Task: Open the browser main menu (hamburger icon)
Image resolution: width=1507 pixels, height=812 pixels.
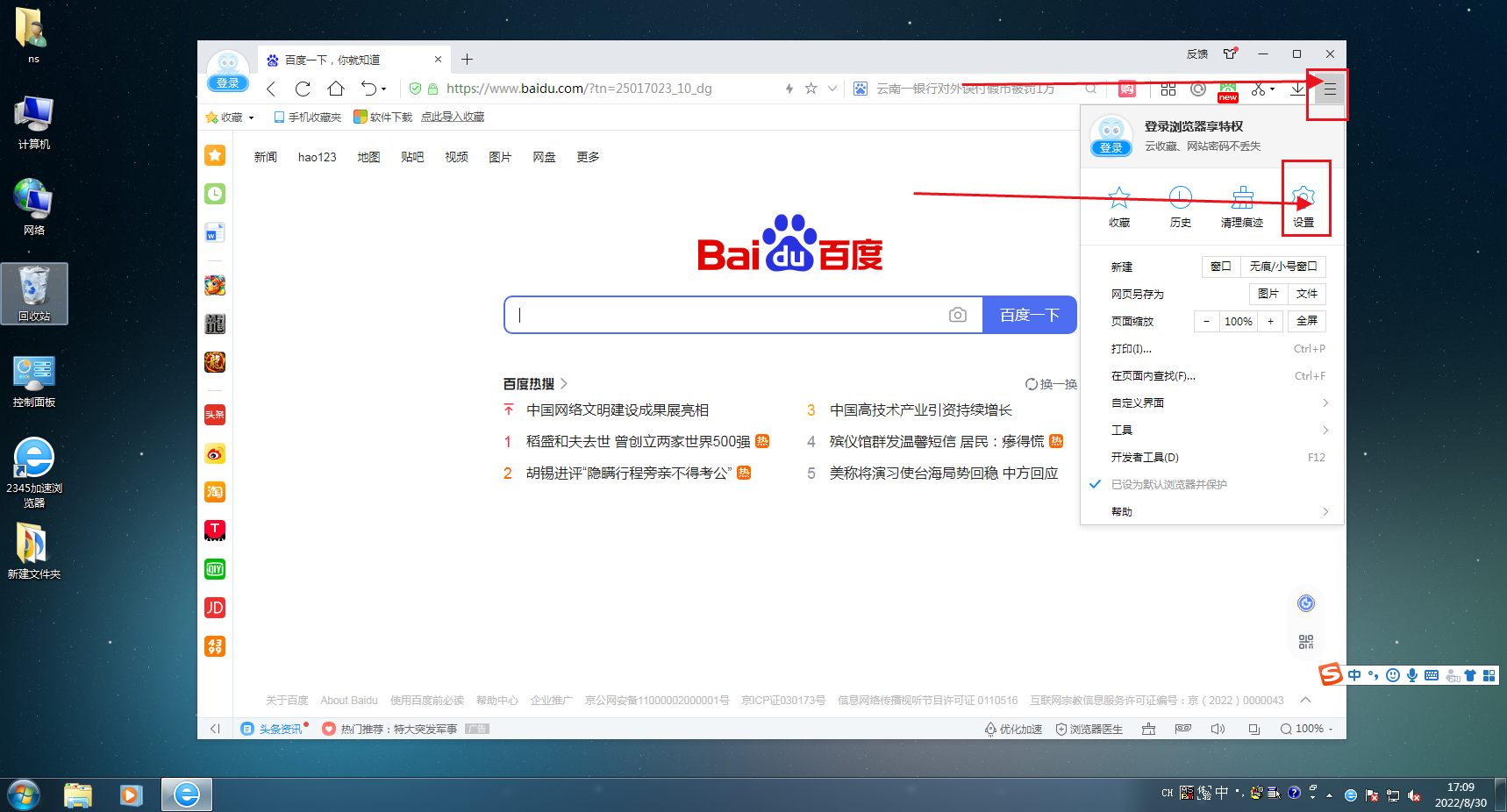Action: (x=1330, y=89)
